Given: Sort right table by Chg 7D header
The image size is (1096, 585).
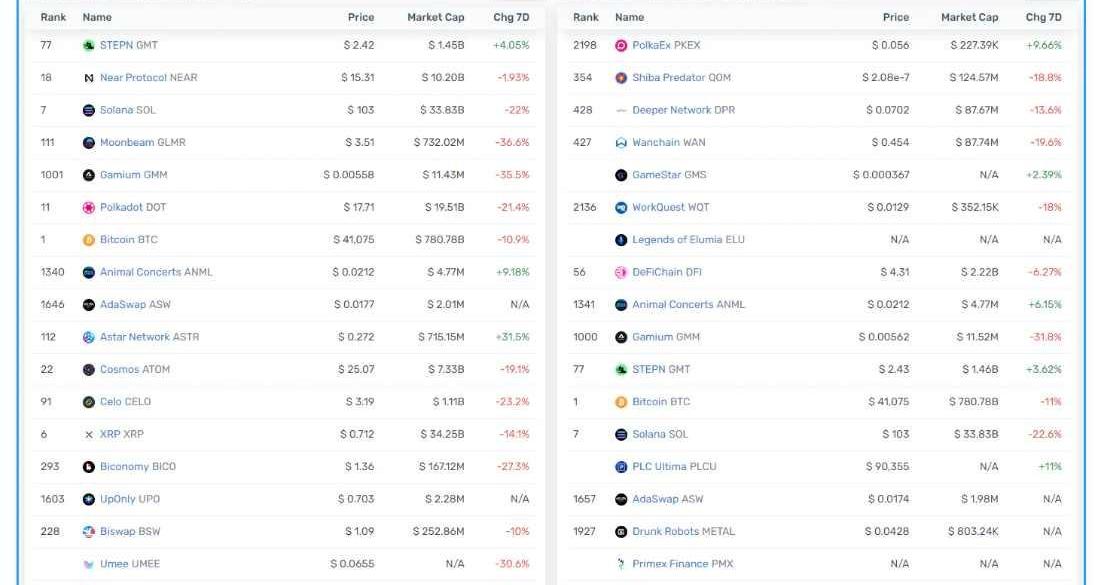Looking at the screenshot, I should pos(1043,17).
